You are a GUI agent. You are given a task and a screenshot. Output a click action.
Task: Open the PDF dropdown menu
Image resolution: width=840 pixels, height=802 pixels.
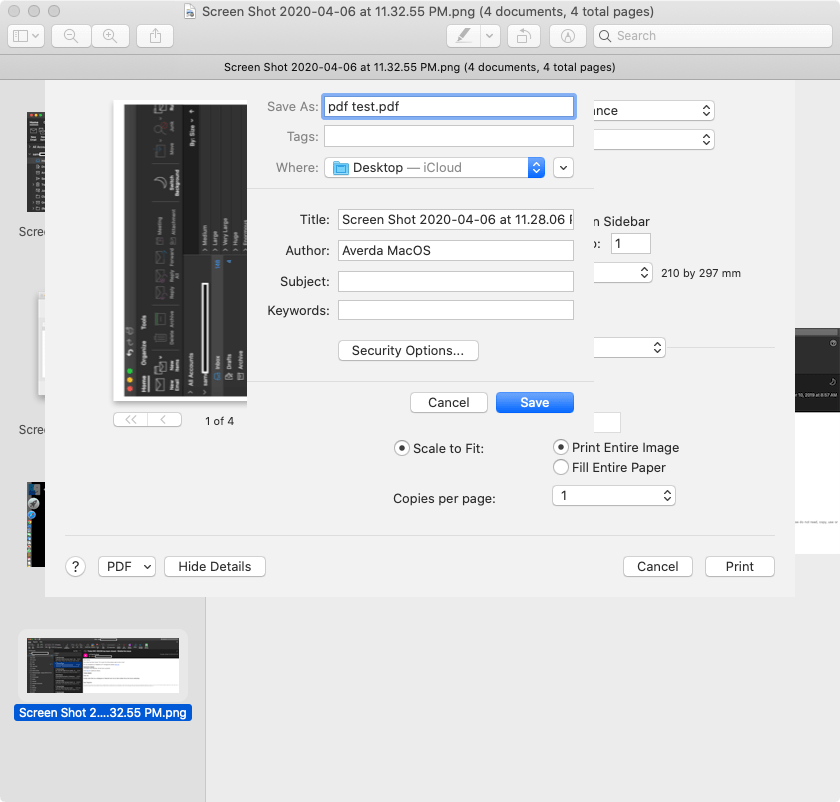tap(126, 566)
